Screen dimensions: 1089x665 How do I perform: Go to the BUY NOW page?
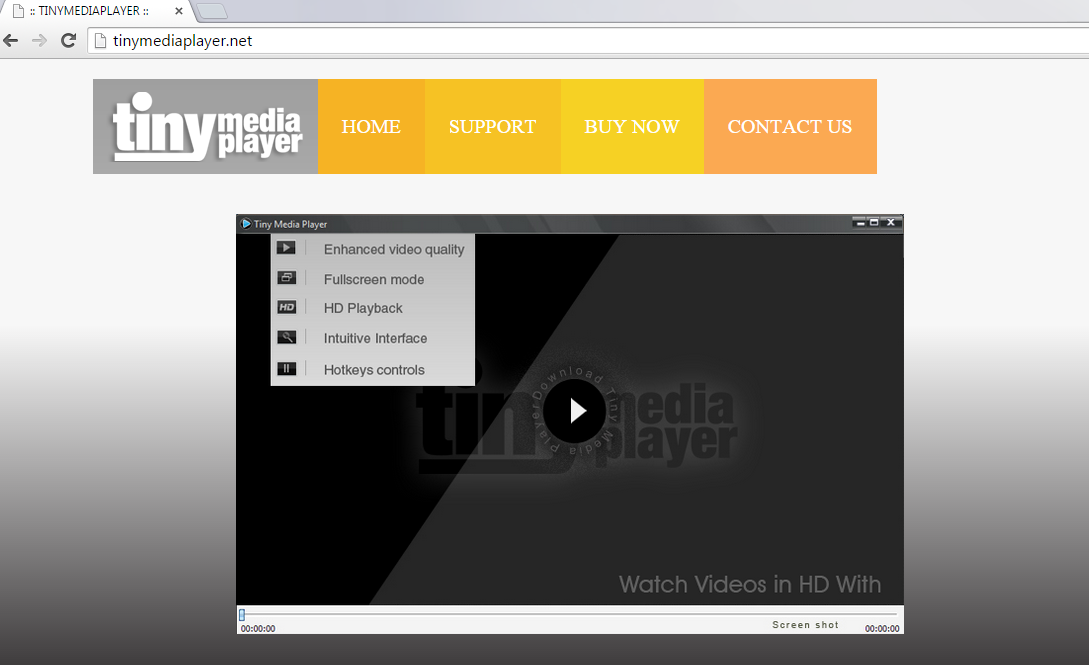click(632, 126)
